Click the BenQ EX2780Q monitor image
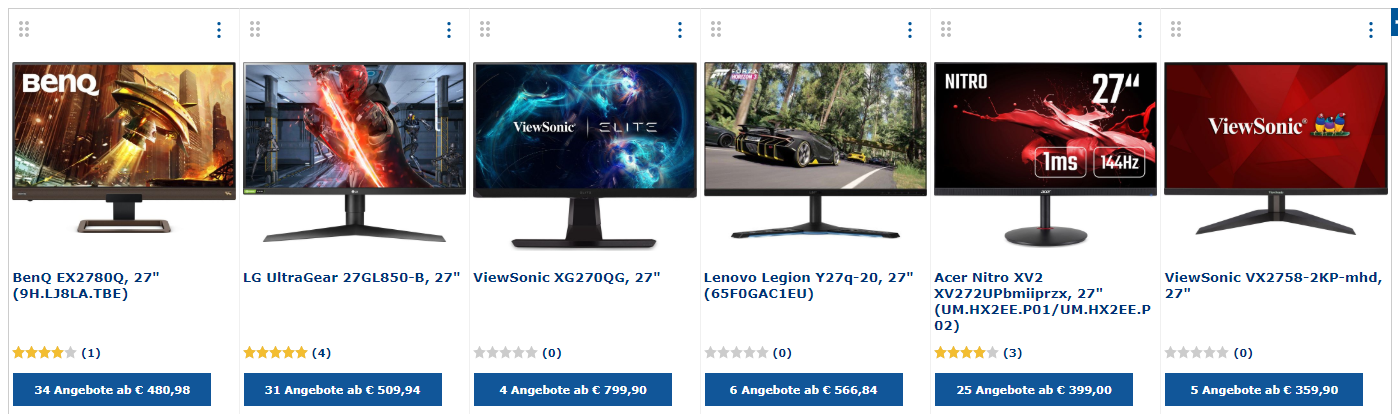 click(x=124, y=147)
